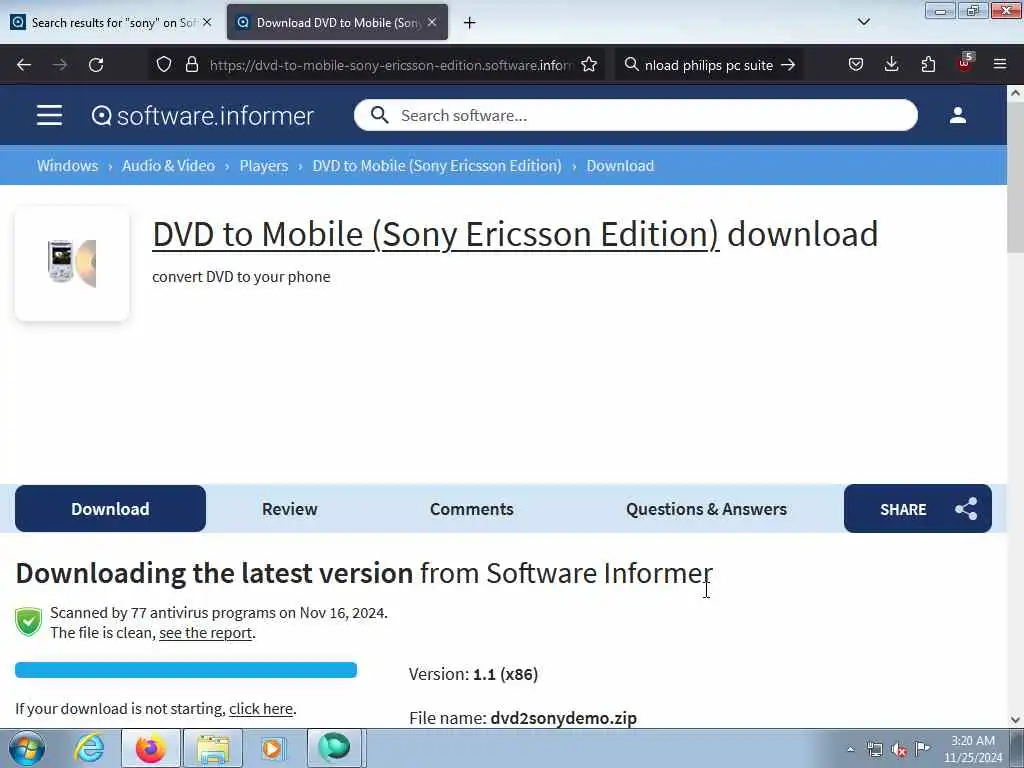Image resolution: width=1024 pixels, height=768 pixels.
Task: Click the muted volume tray icon
Action: (x=899, y=749)
